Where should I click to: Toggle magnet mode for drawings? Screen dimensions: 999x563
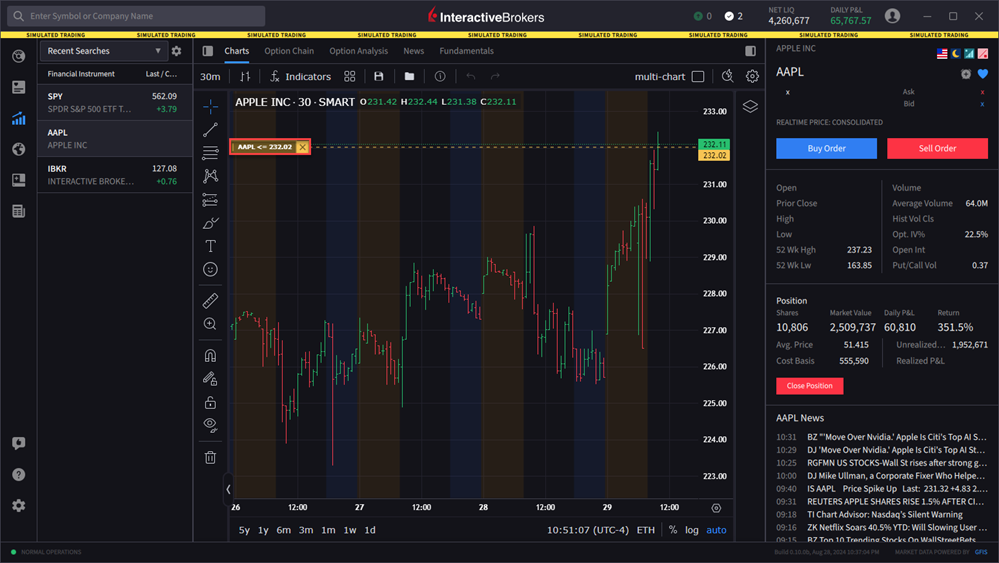210,355
